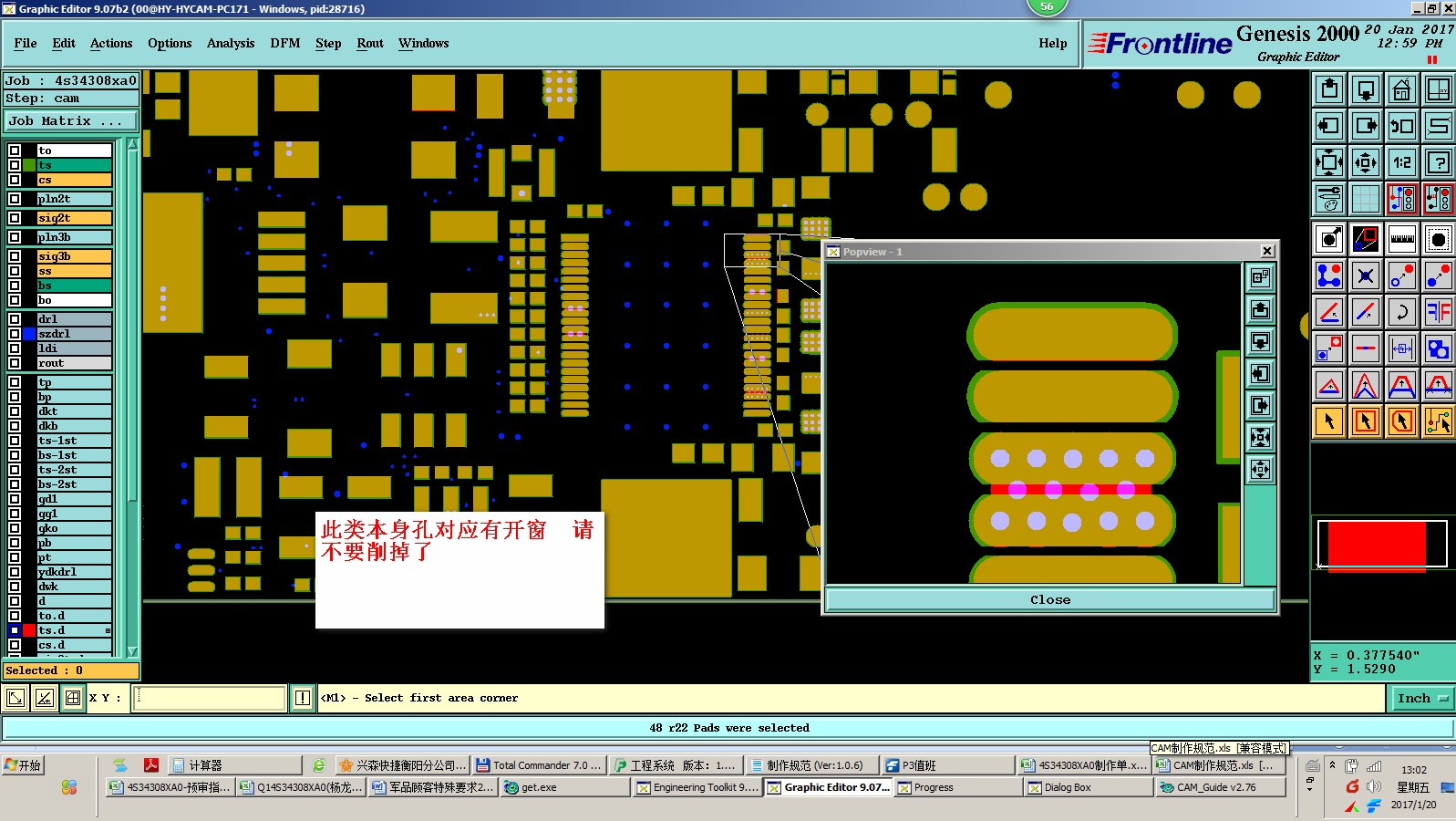The width and height of the screenshot is (1456, 821).
Task: Click the zoom out shrink icon
Action: [x=1366, y=162]
